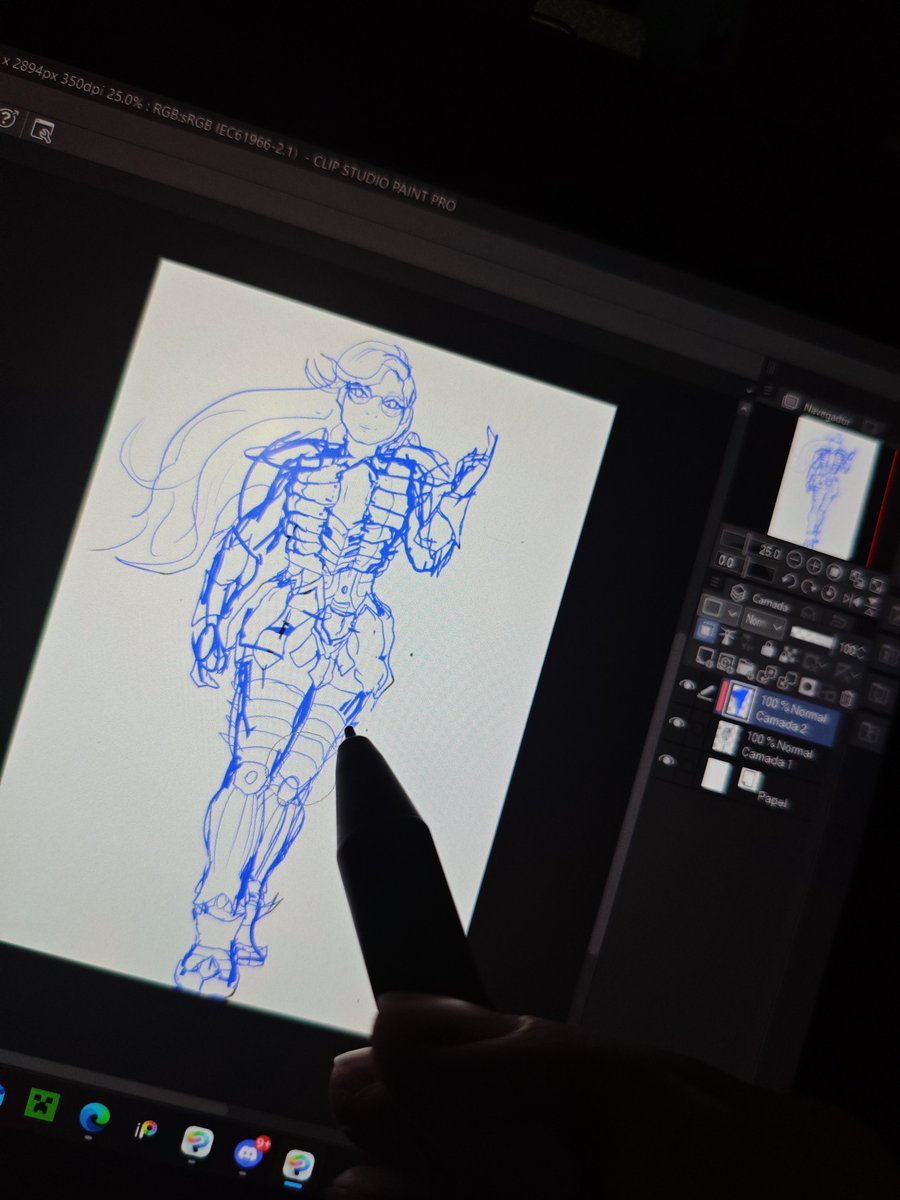This screenshot has height=1200, width=900.
Task: Open layer palette color dropdown
Action: (x=720, y=609)
